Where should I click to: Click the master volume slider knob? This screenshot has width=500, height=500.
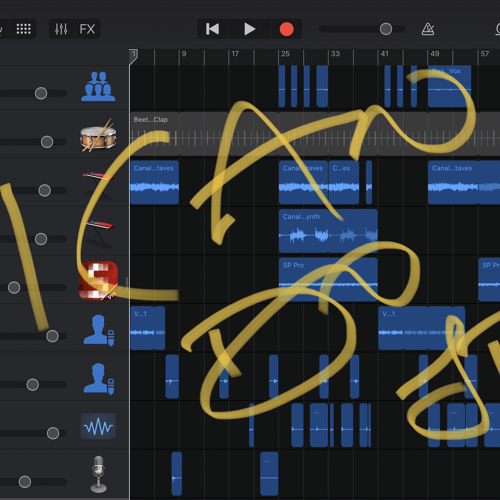click(x=386, y=29)
